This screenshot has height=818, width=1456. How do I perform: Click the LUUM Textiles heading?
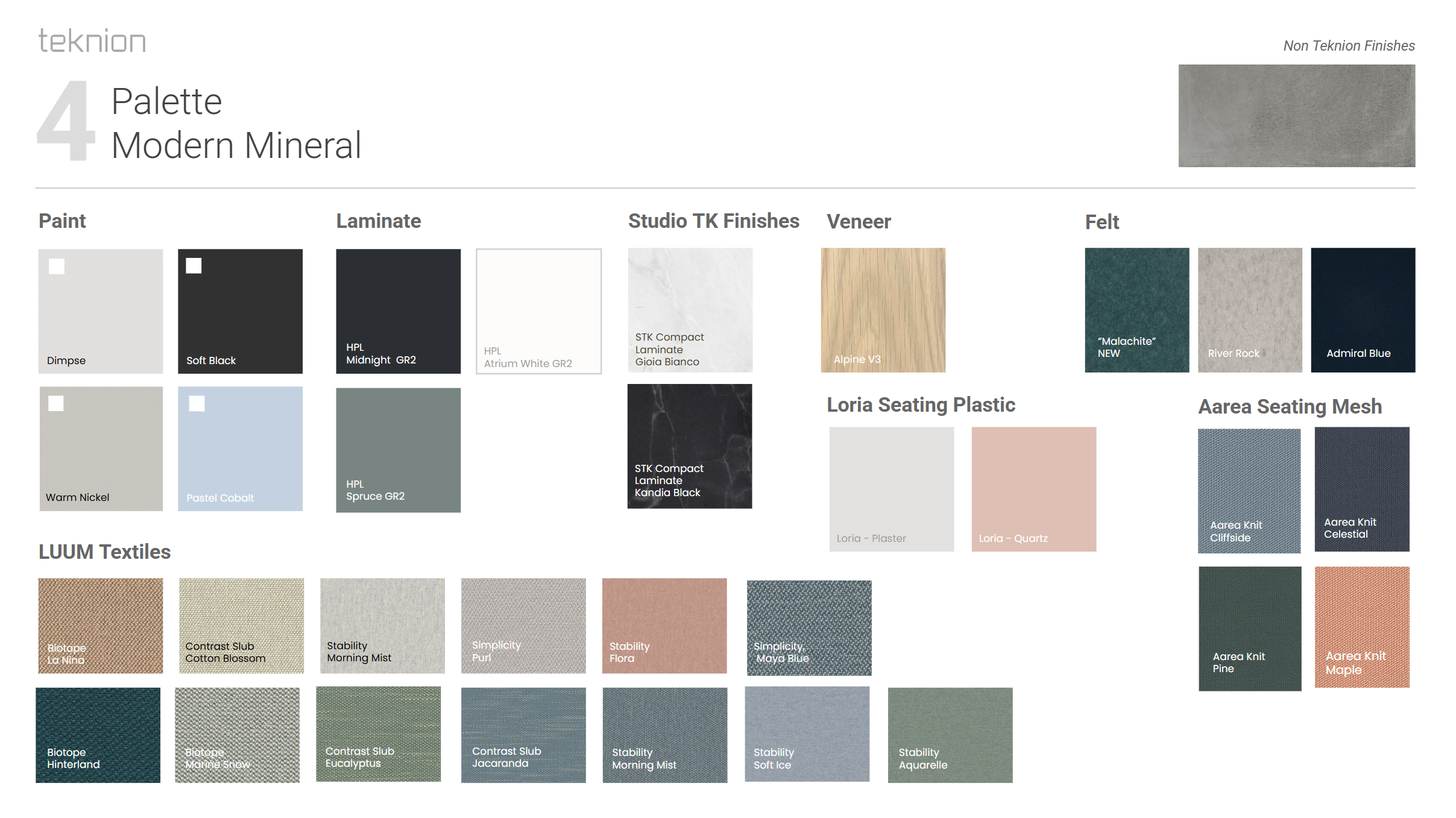click(105, 552)
